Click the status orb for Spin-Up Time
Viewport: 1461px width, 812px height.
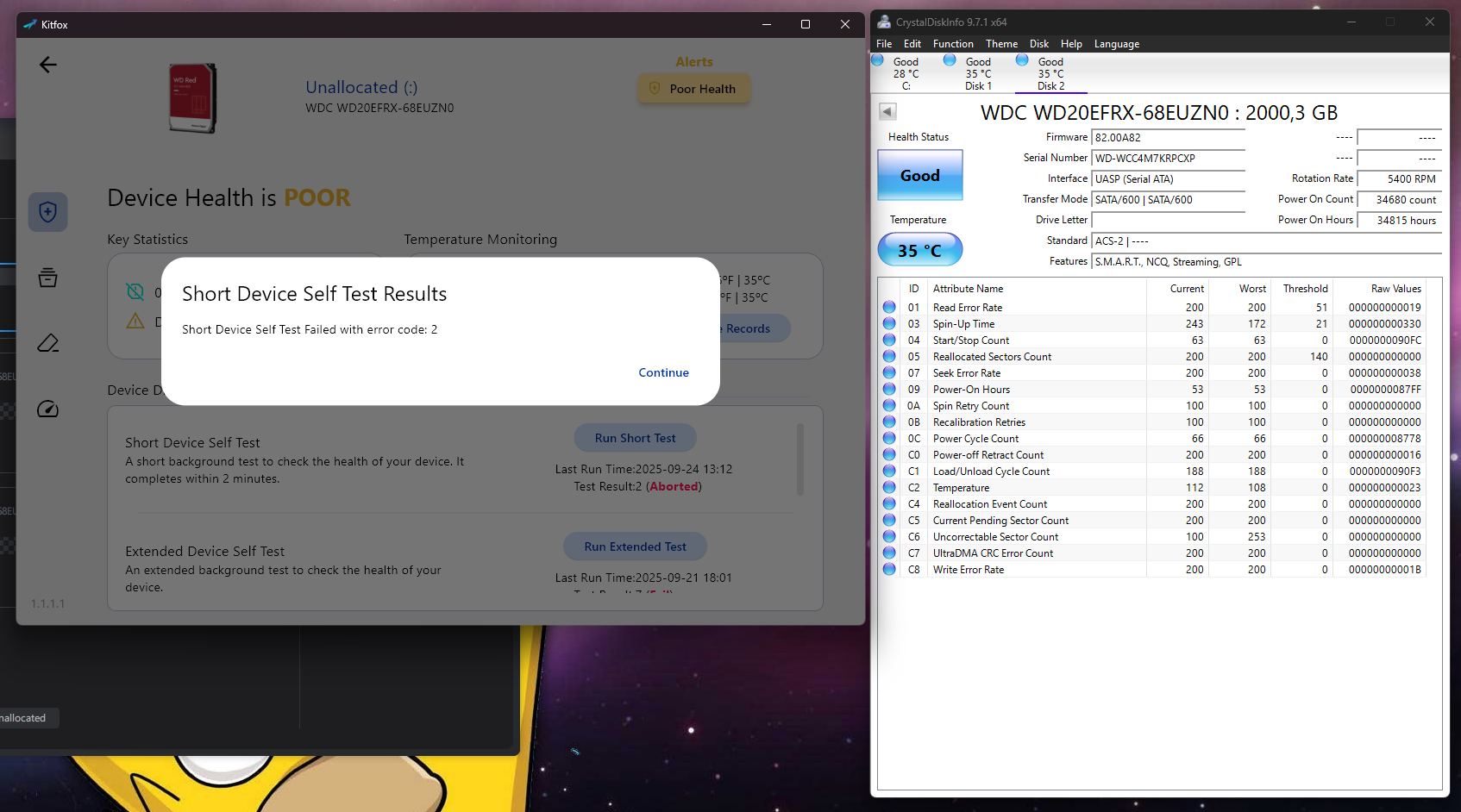(x=889, y=323)
